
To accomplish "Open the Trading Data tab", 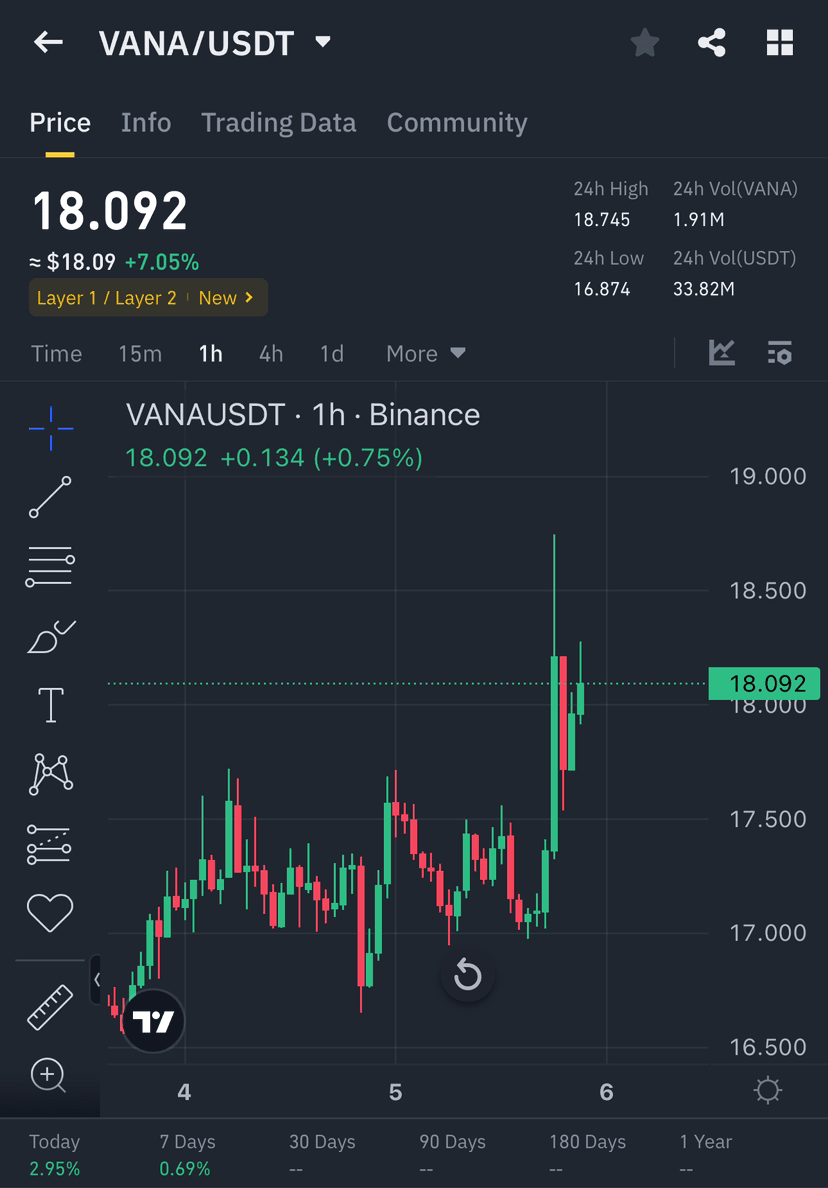I will coord(279,123).
